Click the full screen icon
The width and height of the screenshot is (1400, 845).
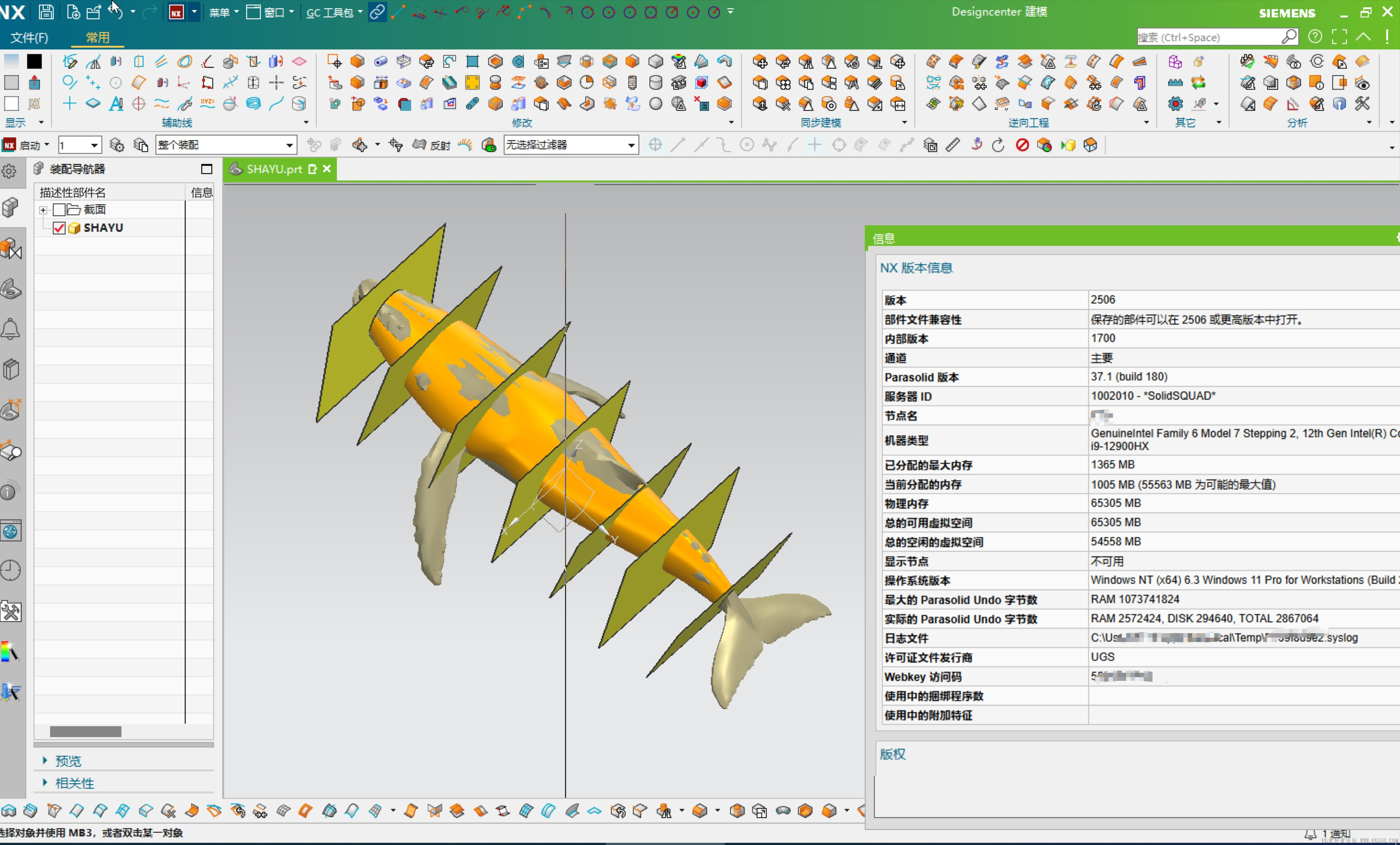tap(1339, 37)
